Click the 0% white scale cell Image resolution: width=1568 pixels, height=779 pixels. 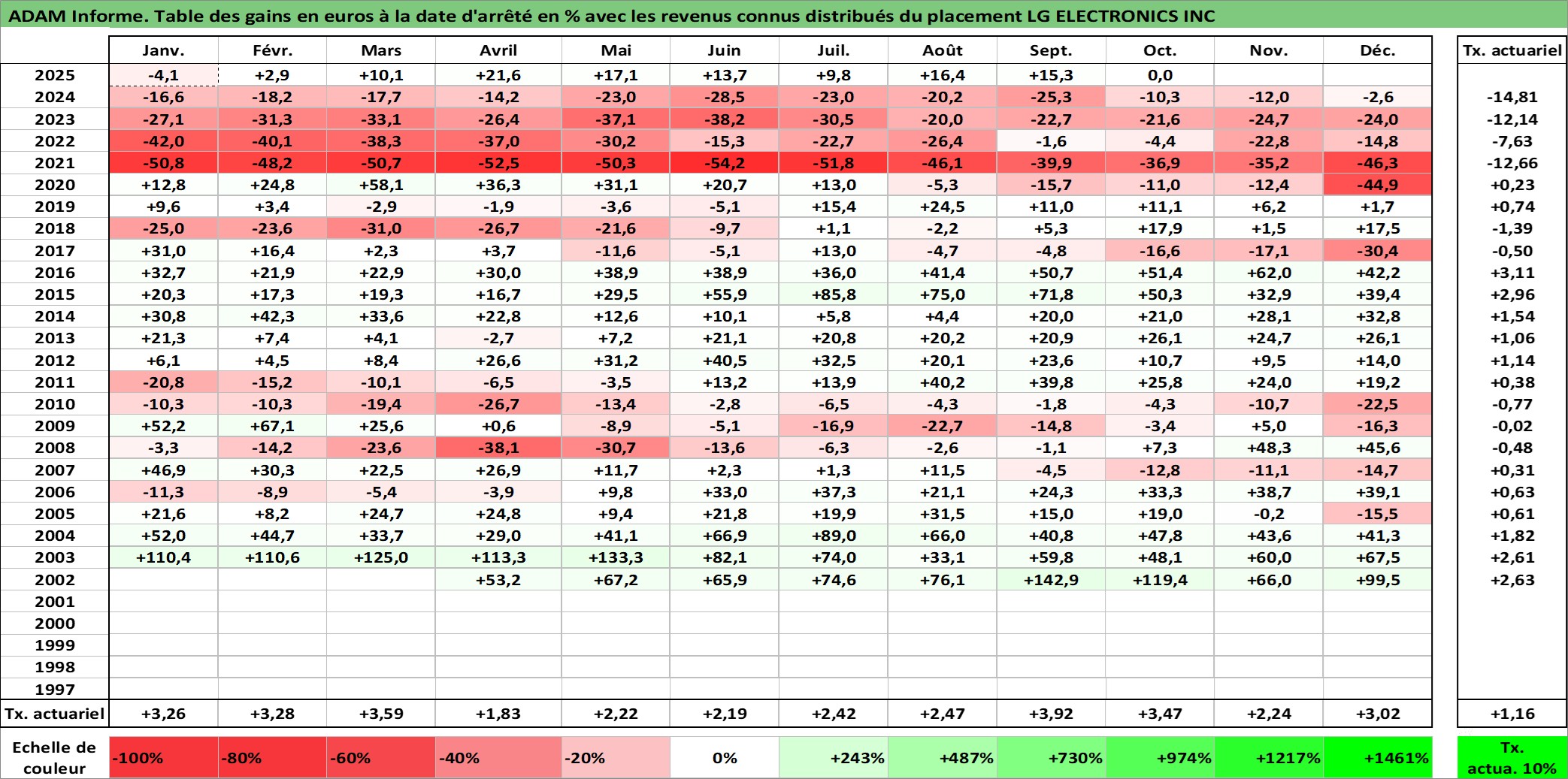point(725,757)
